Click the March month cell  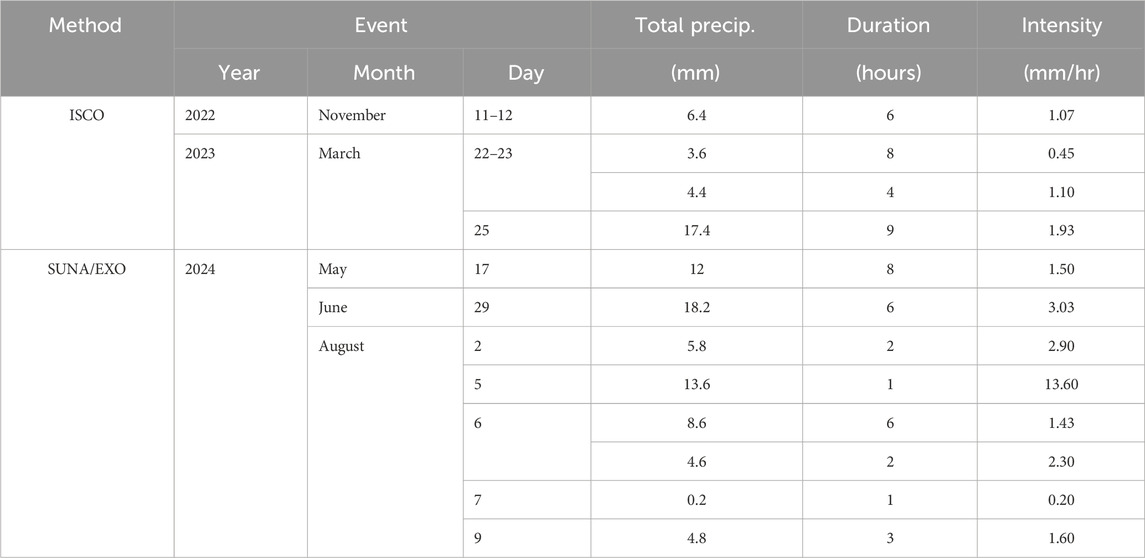click(x=340, y=154)
